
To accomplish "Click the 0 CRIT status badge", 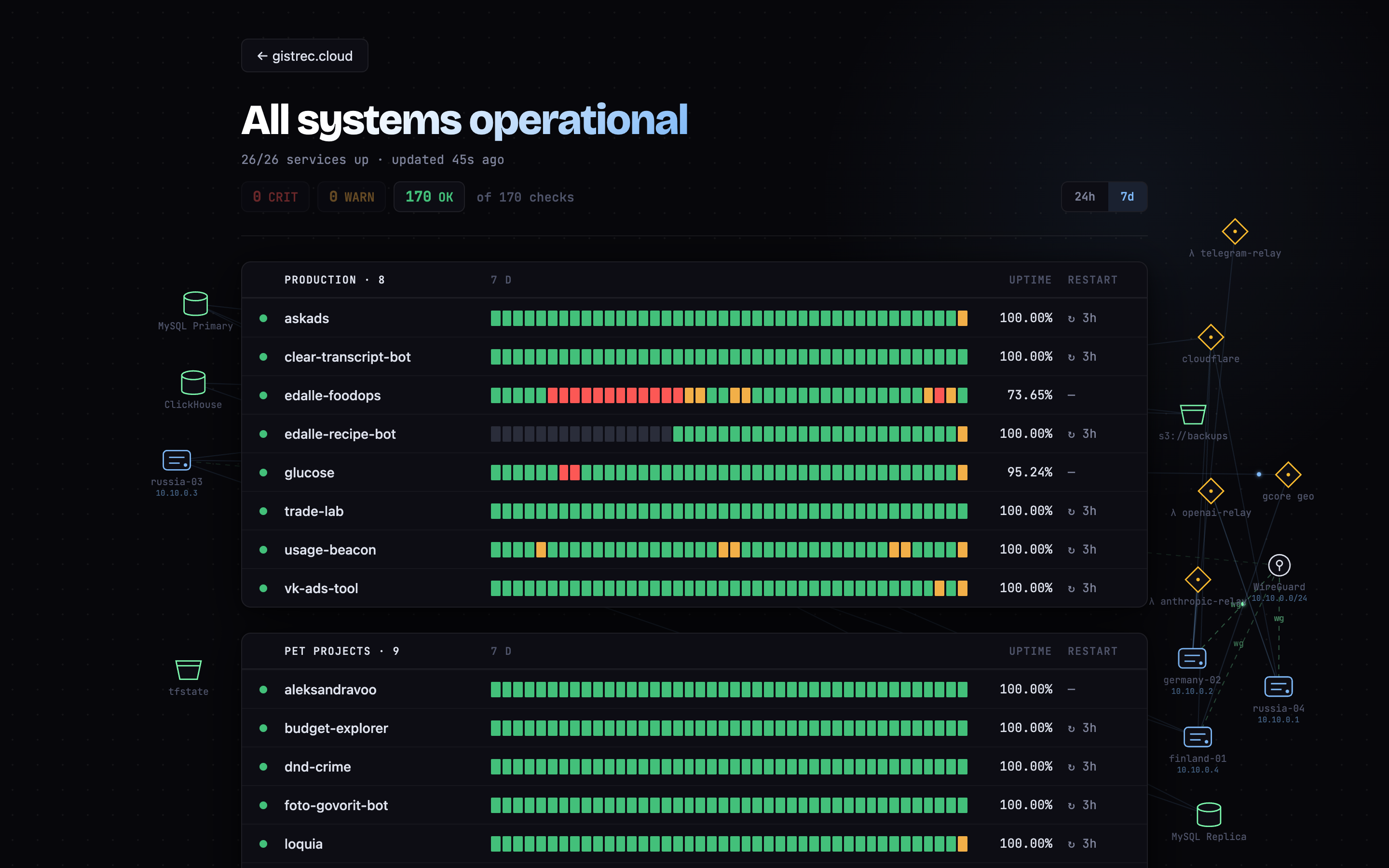I will coord(275,197).
